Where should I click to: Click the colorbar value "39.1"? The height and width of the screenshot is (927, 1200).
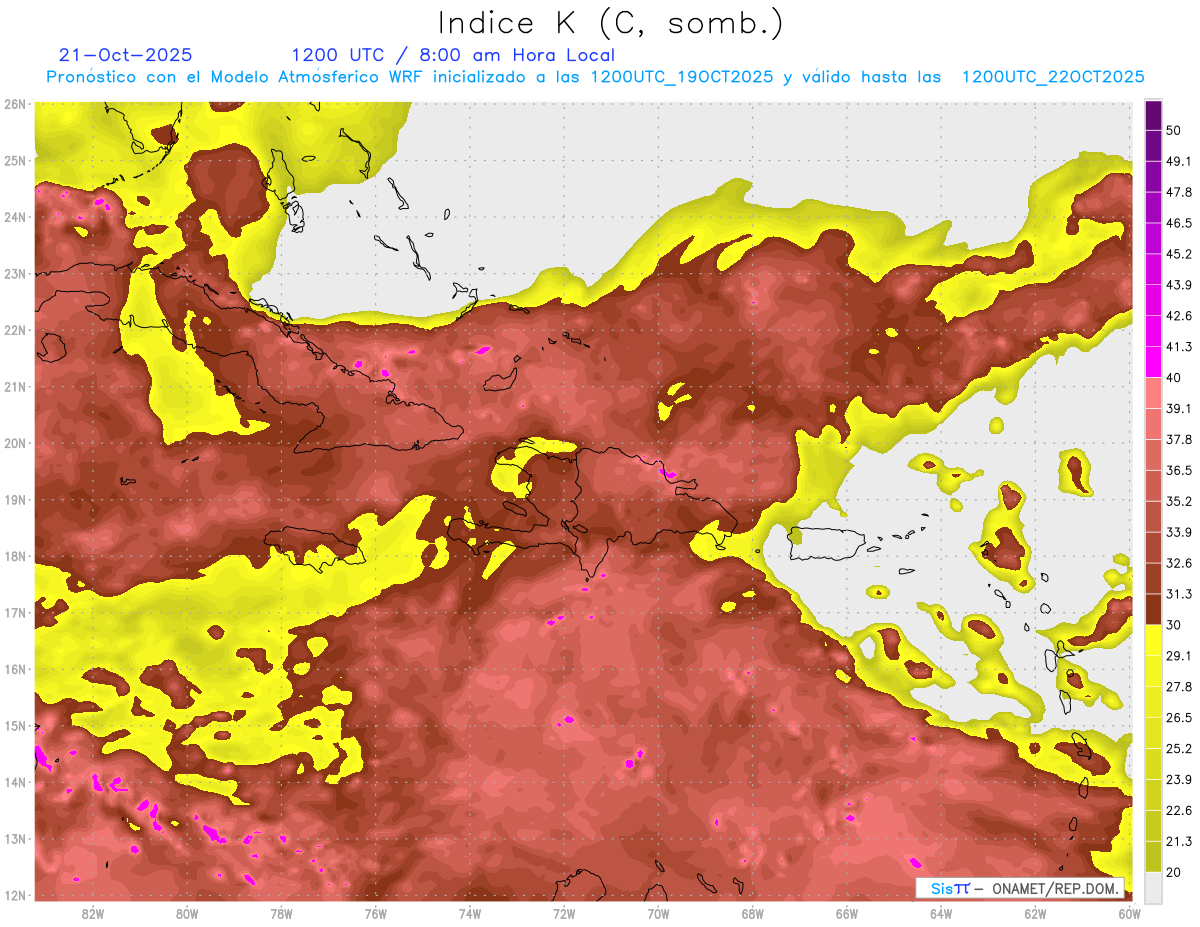pos(1179,408)
